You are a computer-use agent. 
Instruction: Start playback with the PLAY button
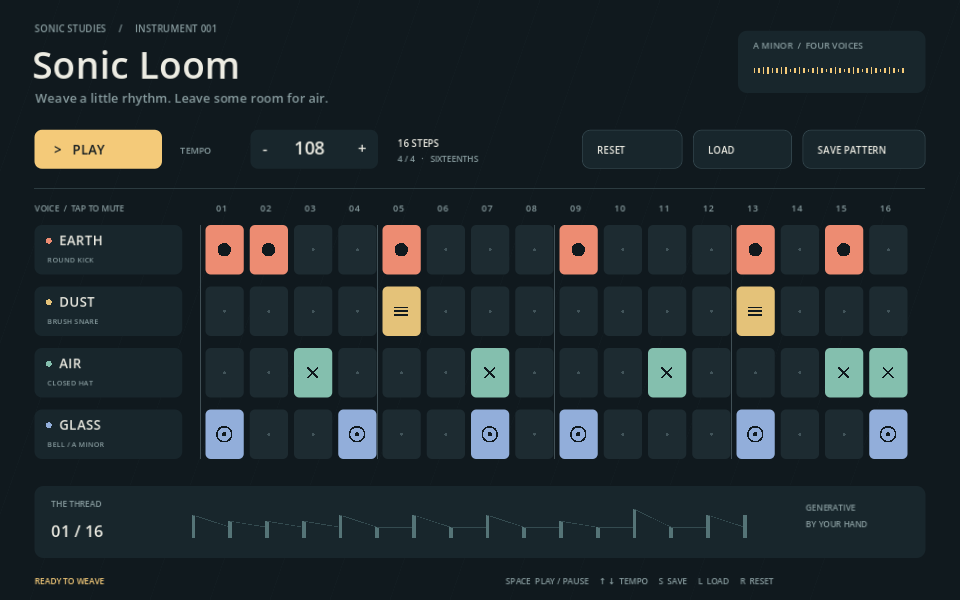98,149
